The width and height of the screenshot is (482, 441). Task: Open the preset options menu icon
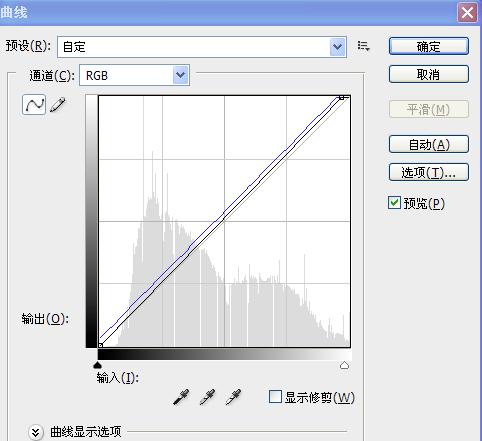point(363,46)
